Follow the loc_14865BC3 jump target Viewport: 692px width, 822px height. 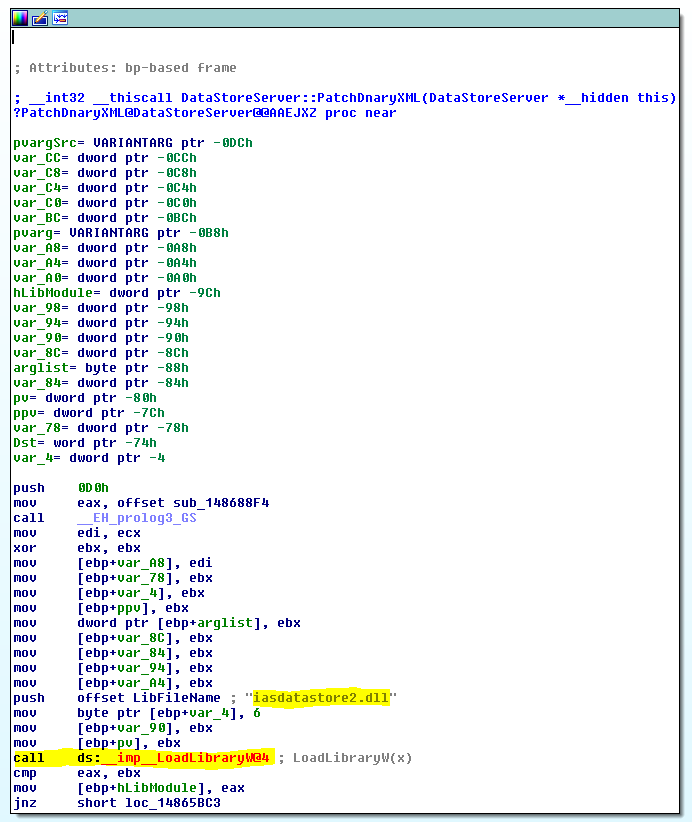[173, 804]
